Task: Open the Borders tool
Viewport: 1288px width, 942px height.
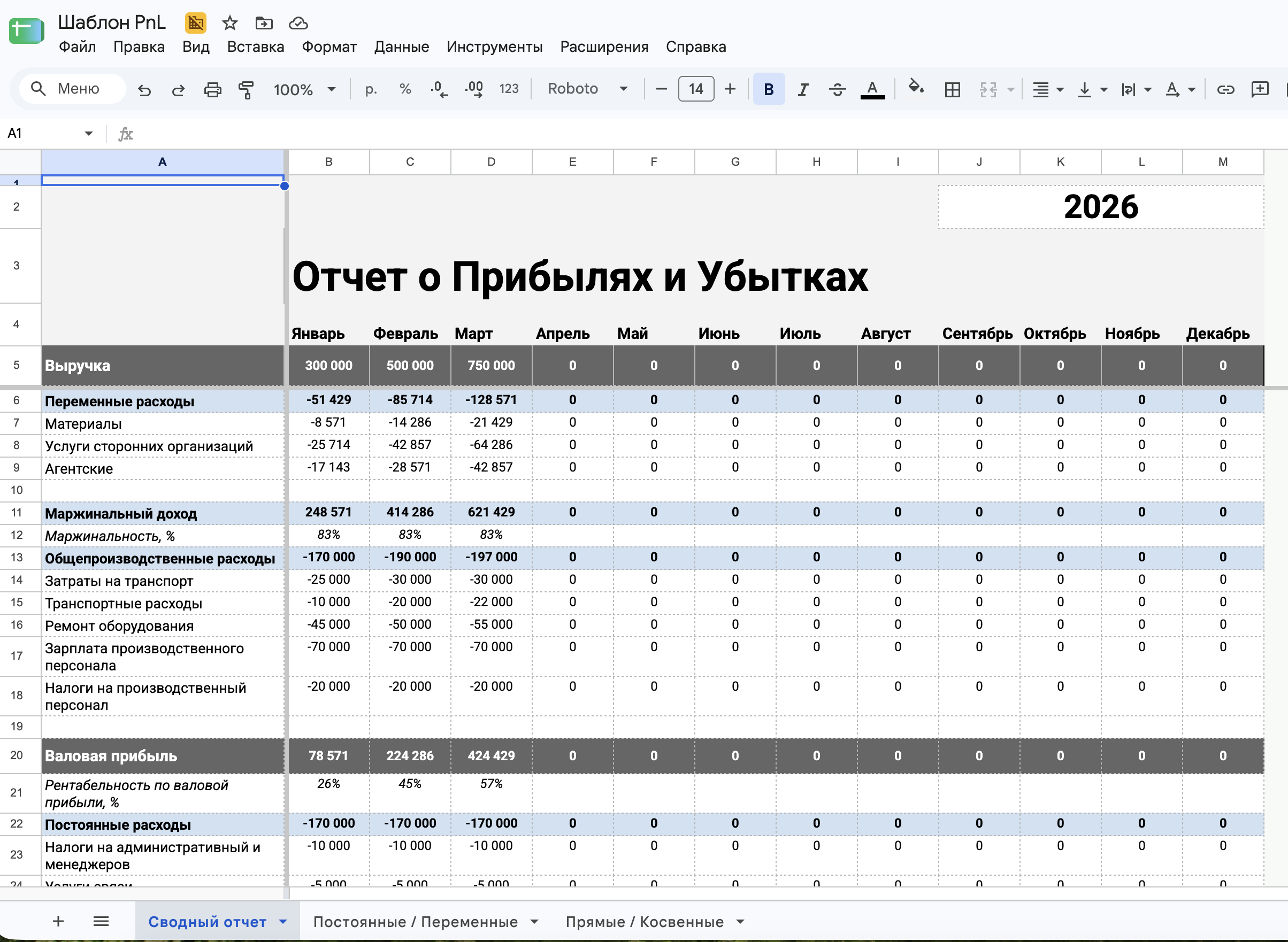Action: [x=952, y=89]
